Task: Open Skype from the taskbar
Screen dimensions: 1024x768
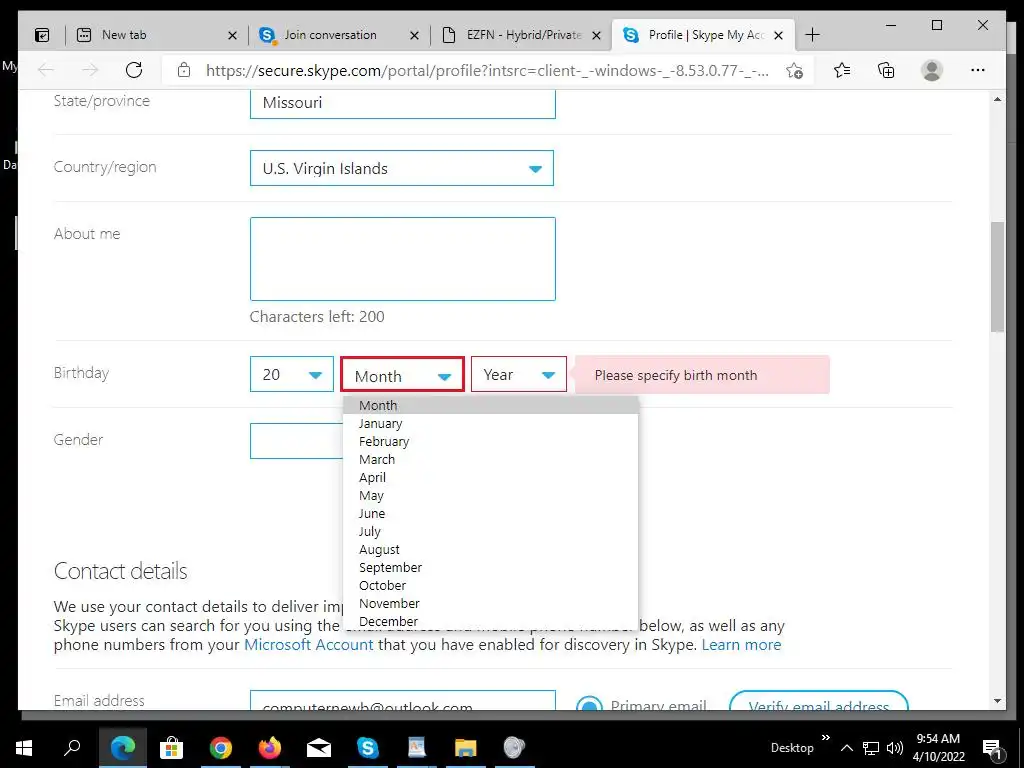Action: tap(368, 748)
